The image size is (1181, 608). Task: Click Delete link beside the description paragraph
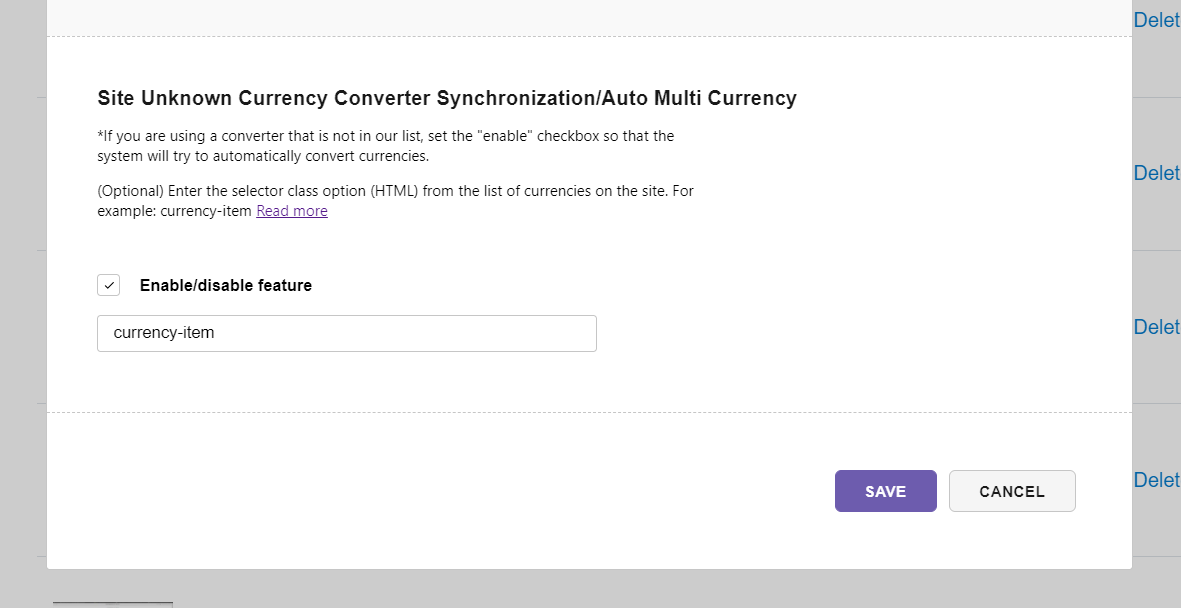coord(1157,173)
